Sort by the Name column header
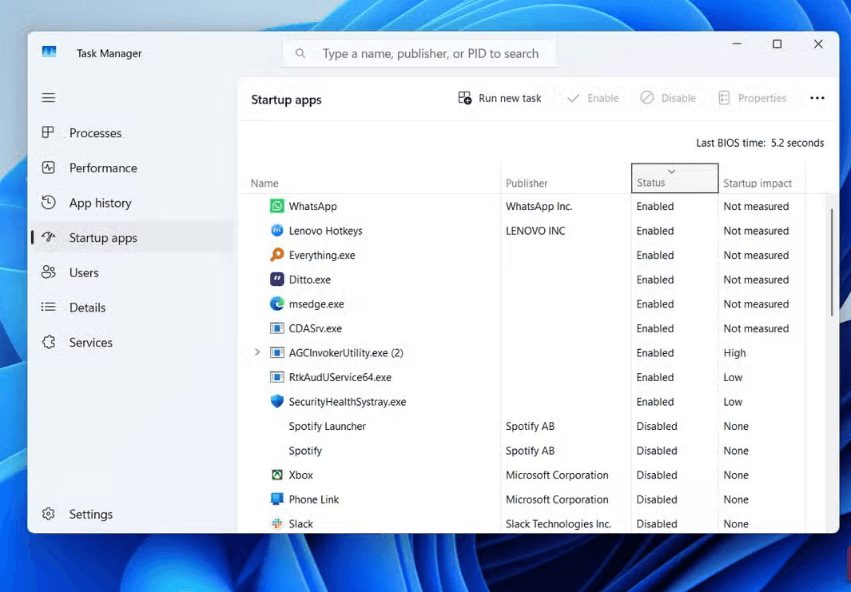The image size is (851, 592). coord(370,178)
